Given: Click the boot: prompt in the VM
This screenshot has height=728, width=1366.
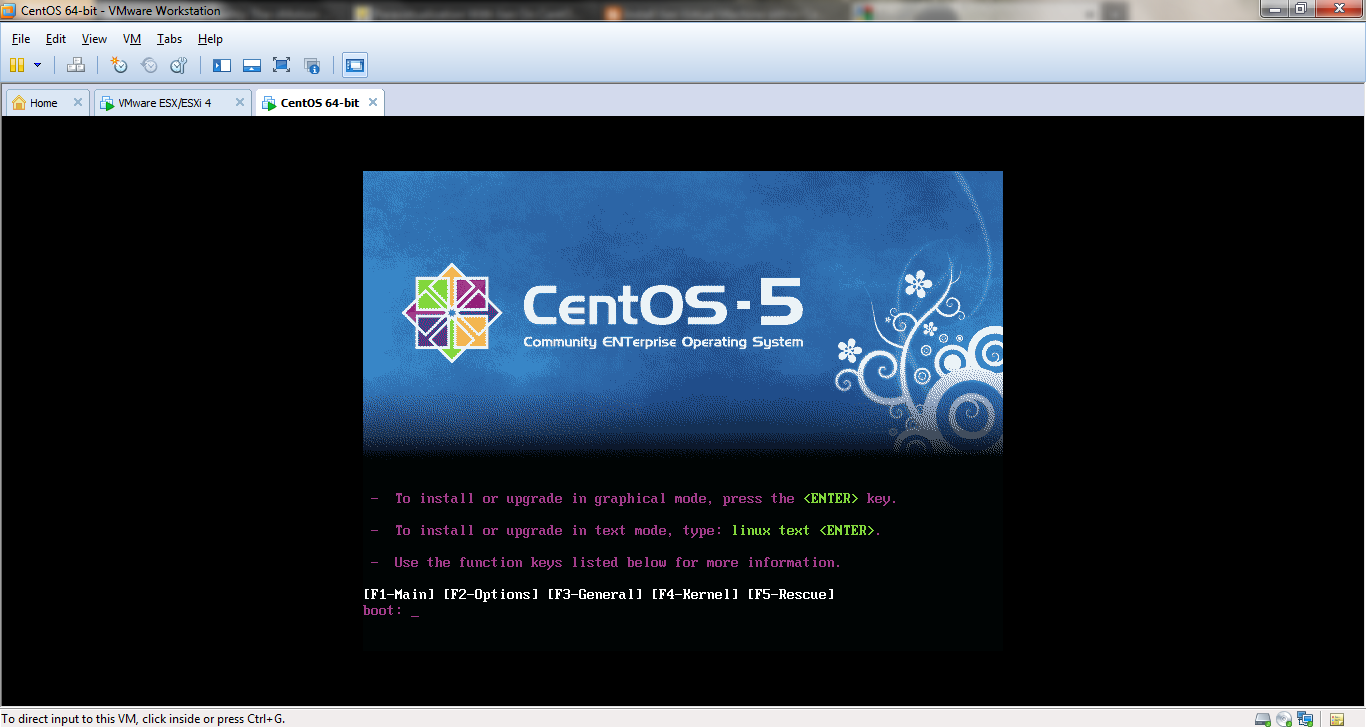Looking at the screenshot, I should (x=391, y=611).
